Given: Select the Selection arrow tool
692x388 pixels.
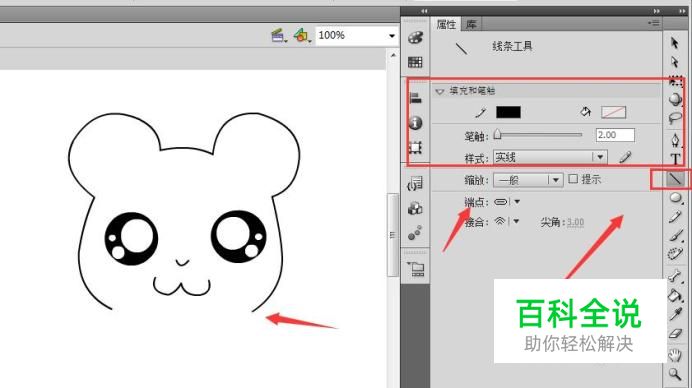Looking at the screenshot, I should 675,43.
